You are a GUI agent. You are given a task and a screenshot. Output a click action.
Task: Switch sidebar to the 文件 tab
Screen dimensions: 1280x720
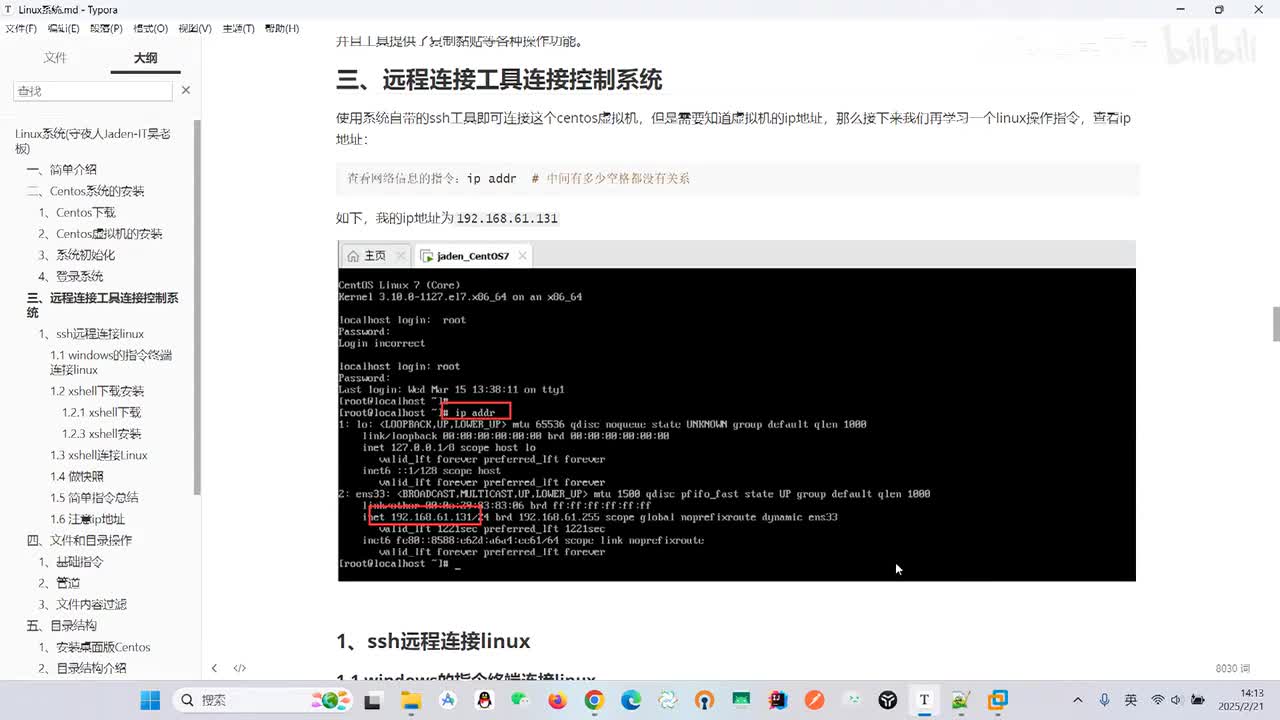tap(55, 58)
